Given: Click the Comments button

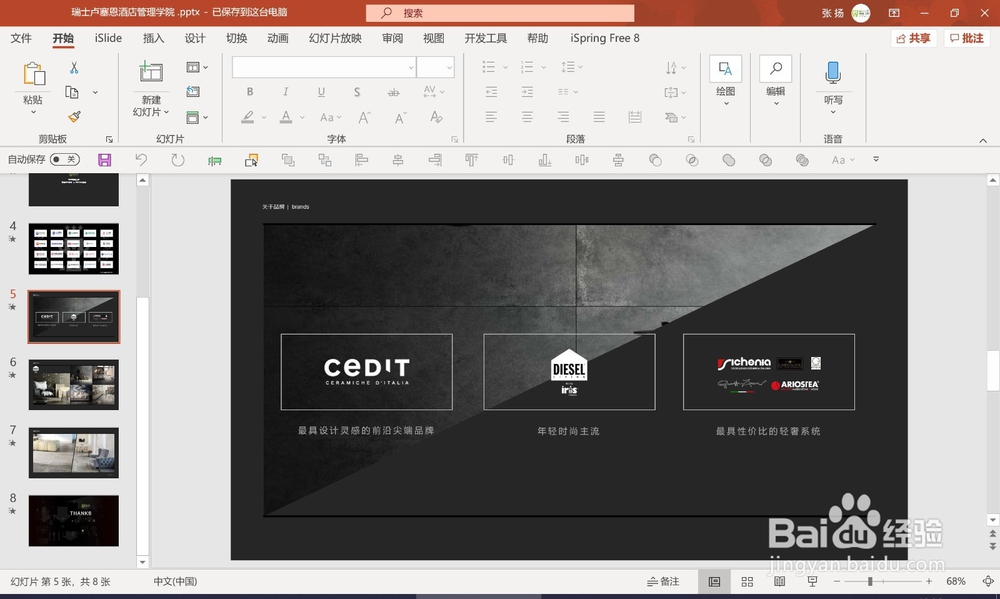Looking at the screenshot, I should pos(967,38).
